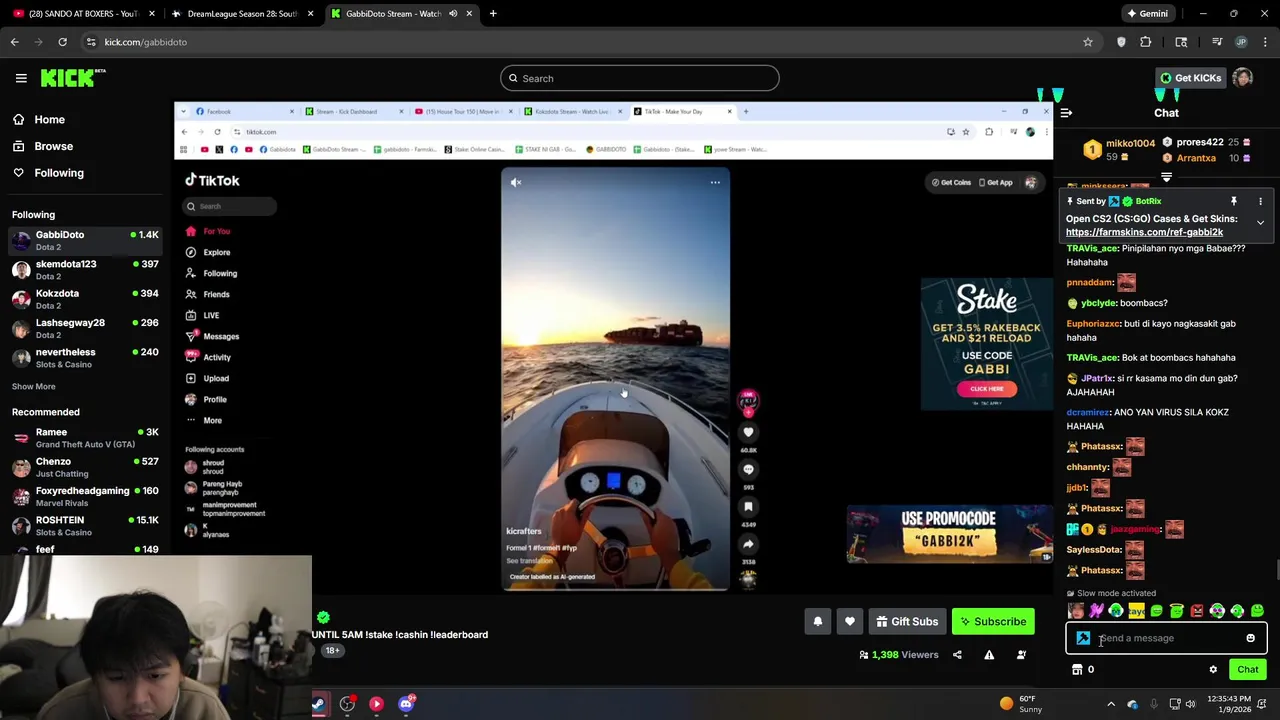This screenshot has width=1280, height=720.
Task: Expand the pinned message chevron
Action: point(1260,222)
